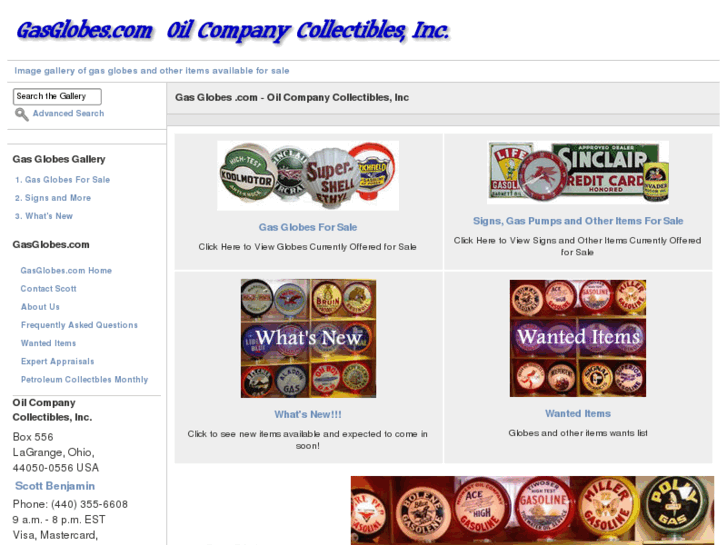Click the GasGlobes.com site logo header
The image size is (727, 545).
pyautogui.click(x=233, y=31)
